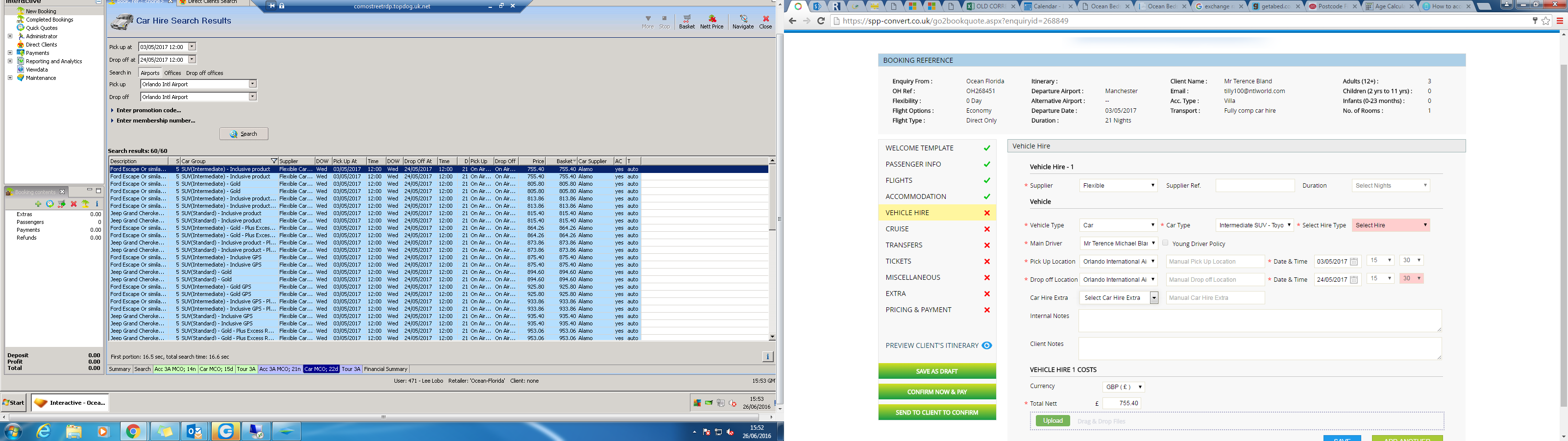1568x441 pixels.
Task: Switch to the Acc 3A MCO; 14n tab
Action: [x=175, y=369]
